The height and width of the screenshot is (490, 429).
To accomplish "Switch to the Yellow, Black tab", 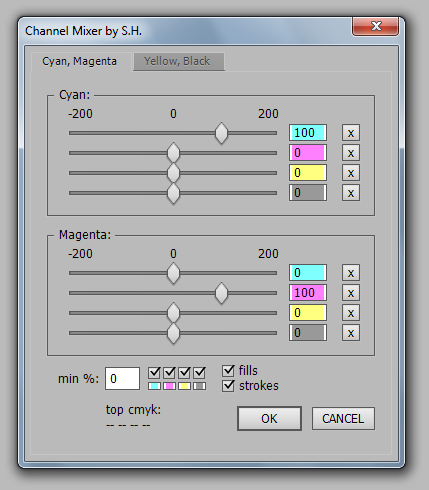I will point(179,61).
